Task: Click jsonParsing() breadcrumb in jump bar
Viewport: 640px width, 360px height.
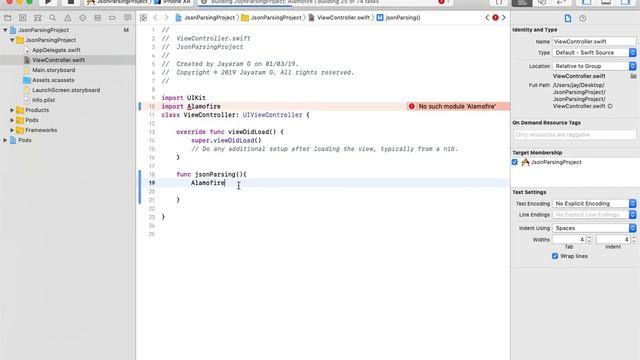Action: click(x=398, y=18)
